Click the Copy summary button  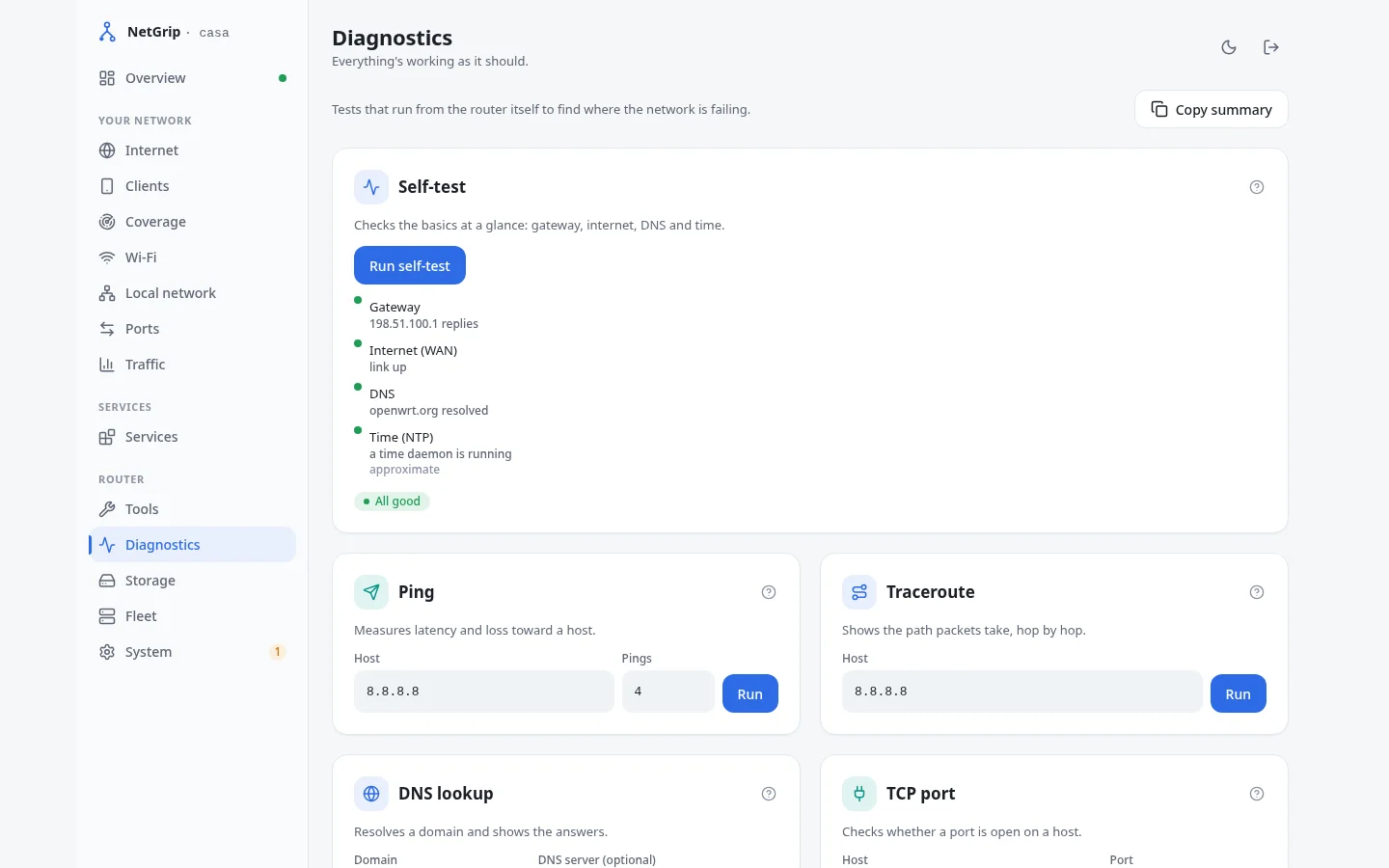coord(1212,109)
